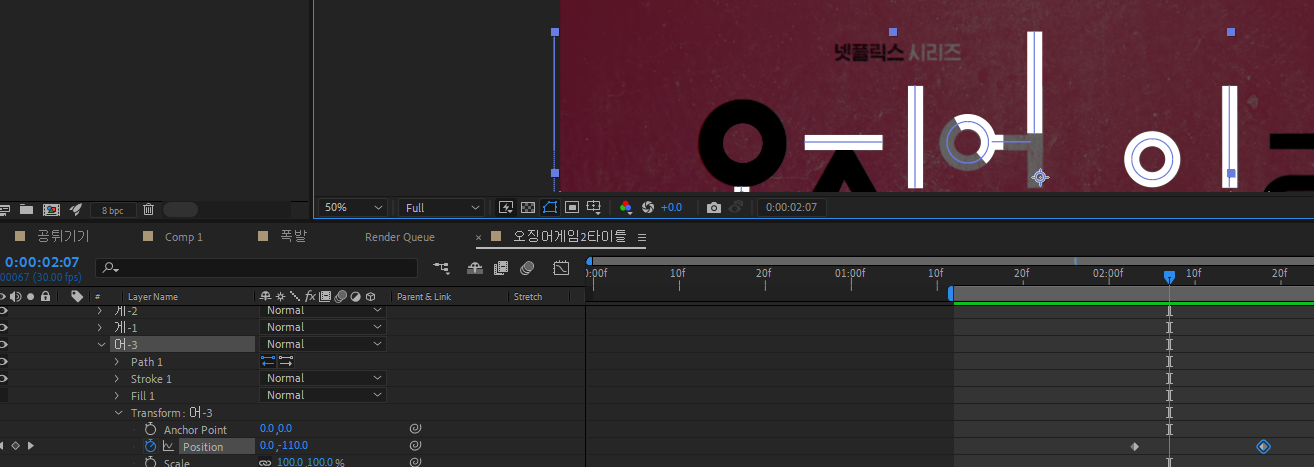Screen dimensions: 1314x467
Task: Go to previous Position keyframe
Action: coord(2,446)
